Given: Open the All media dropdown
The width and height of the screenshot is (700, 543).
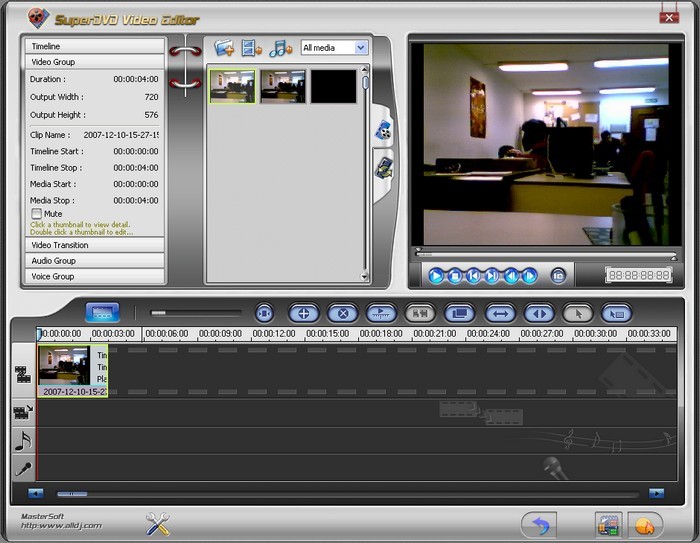Looking at the screenshot, I should [334, 47].
